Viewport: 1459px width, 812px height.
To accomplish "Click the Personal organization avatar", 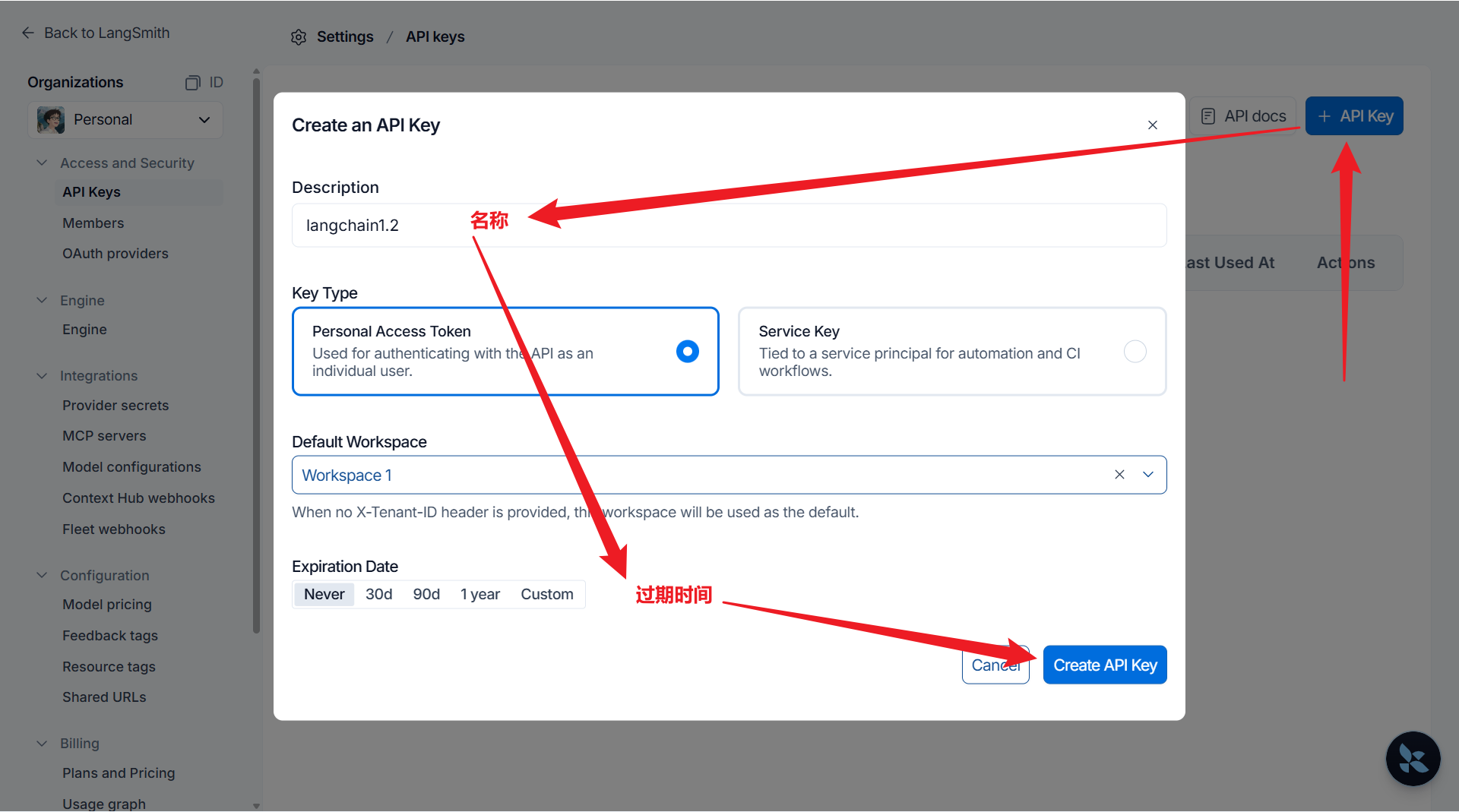I will pyautogui.click(x=51, y=120).
